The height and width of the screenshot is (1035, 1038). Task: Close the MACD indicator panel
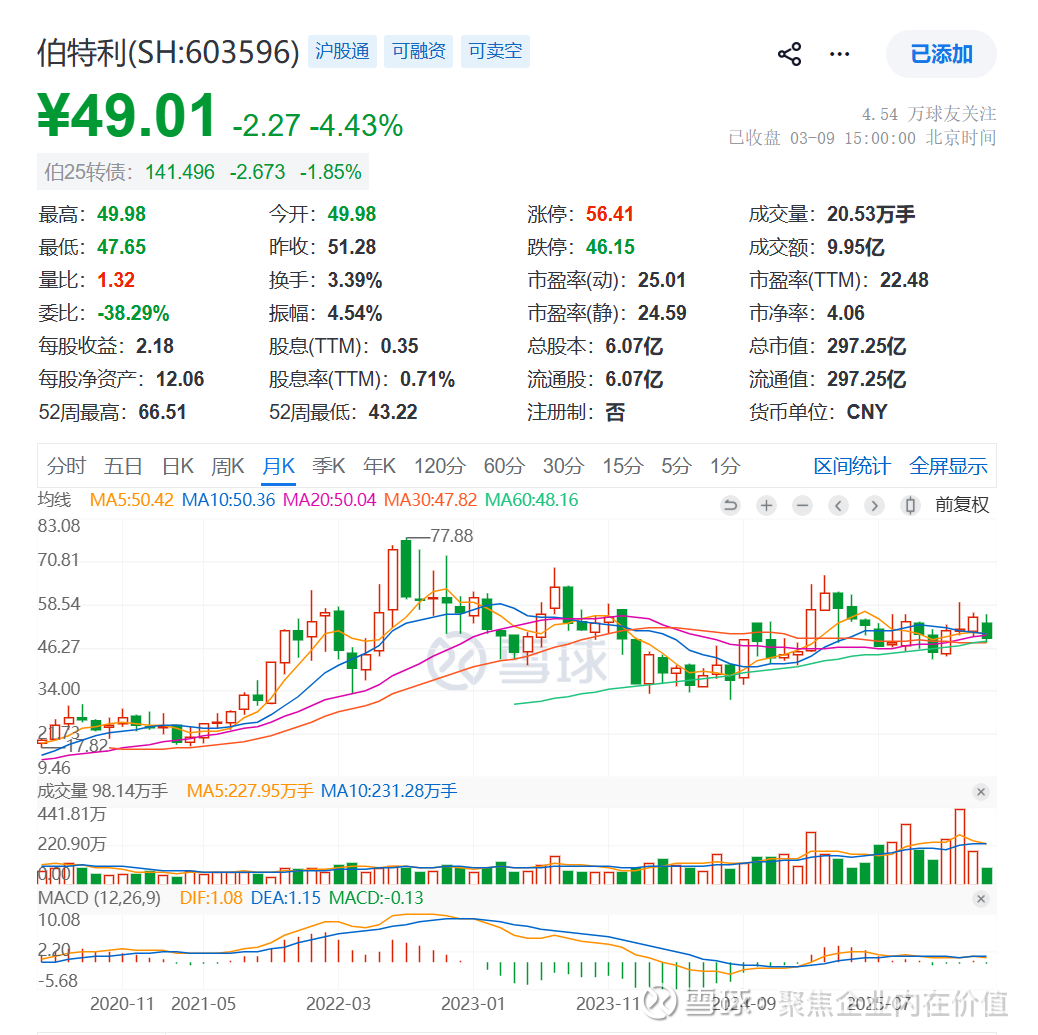(x=981, y=899)
